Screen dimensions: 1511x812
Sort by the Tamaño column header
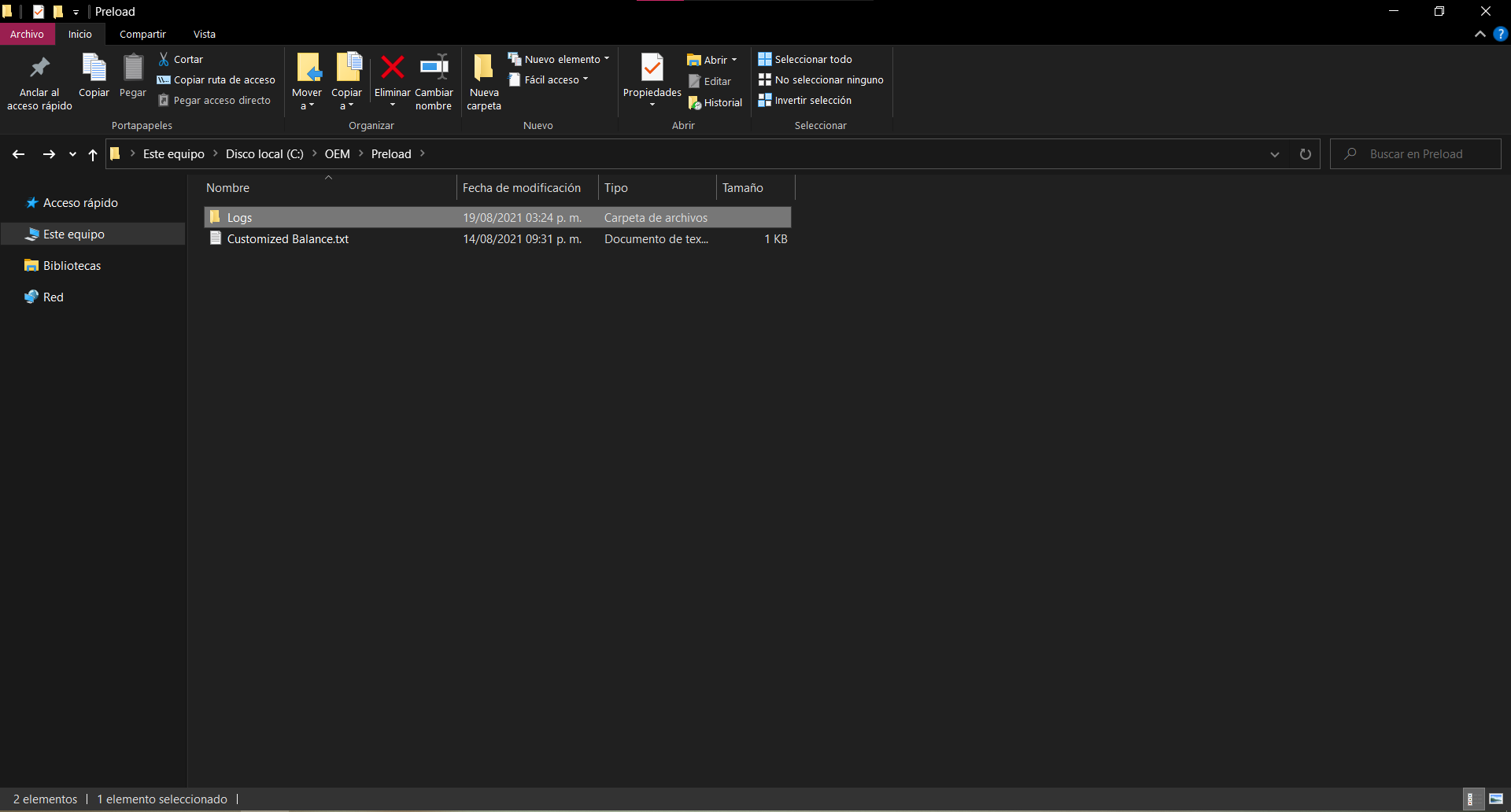tap(755, 188)
